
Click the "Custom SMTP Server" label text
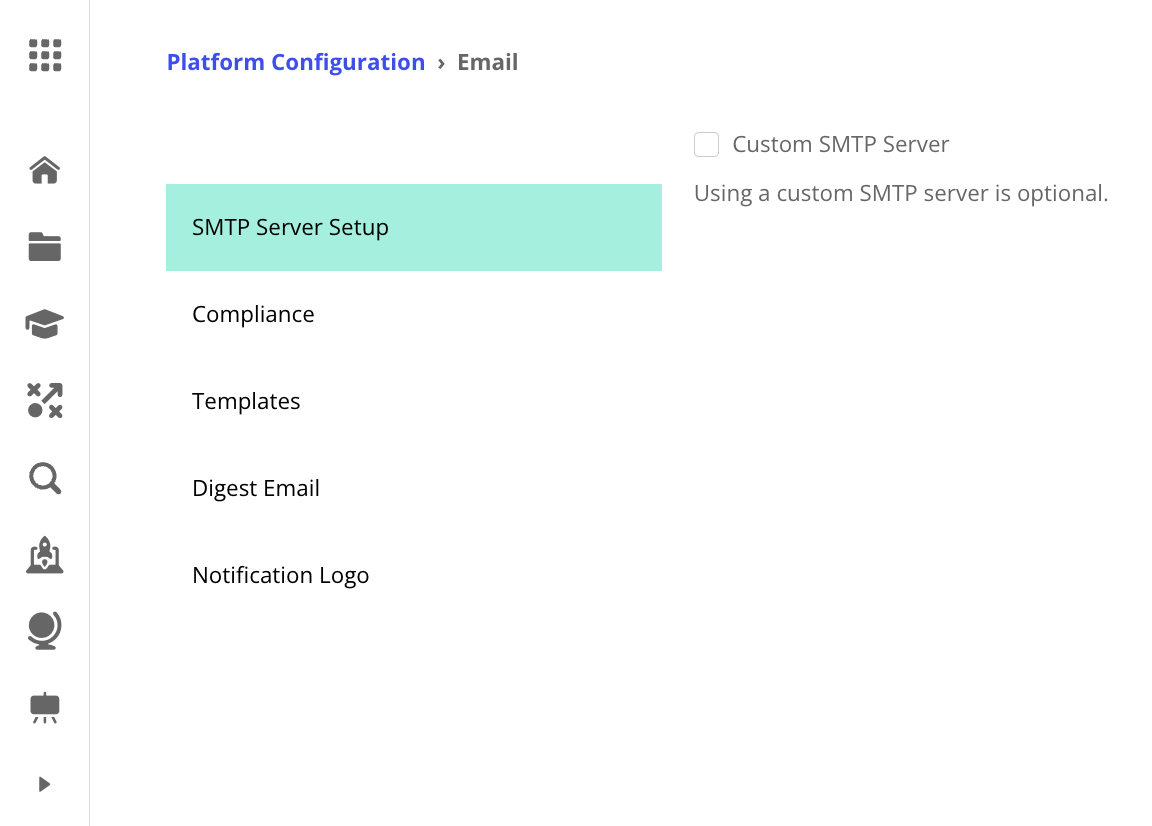[841, 144]
